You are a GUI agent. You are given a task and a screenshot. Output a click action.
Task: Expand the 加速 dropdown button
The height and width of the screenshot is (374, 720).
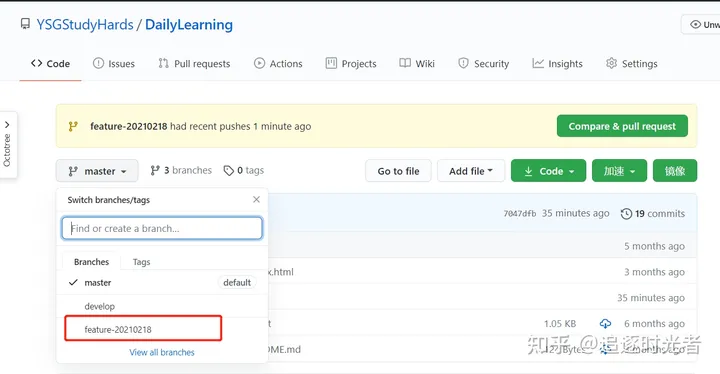(x=619, y=171)
